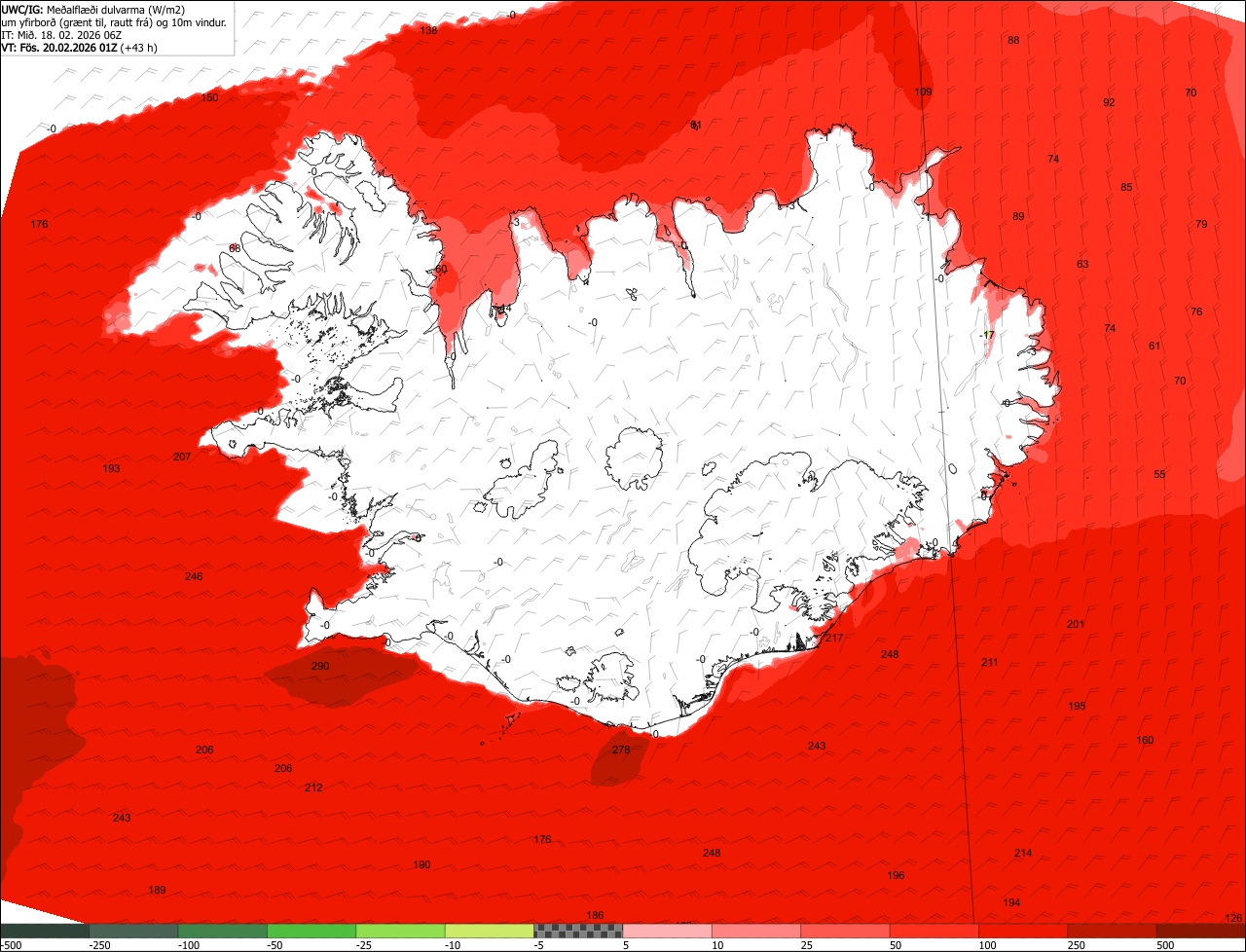The width and height of the screenshot is (1246, 952).
Task: Click the subtitle line ending '10m vindur.'
Action: [114, 21]
